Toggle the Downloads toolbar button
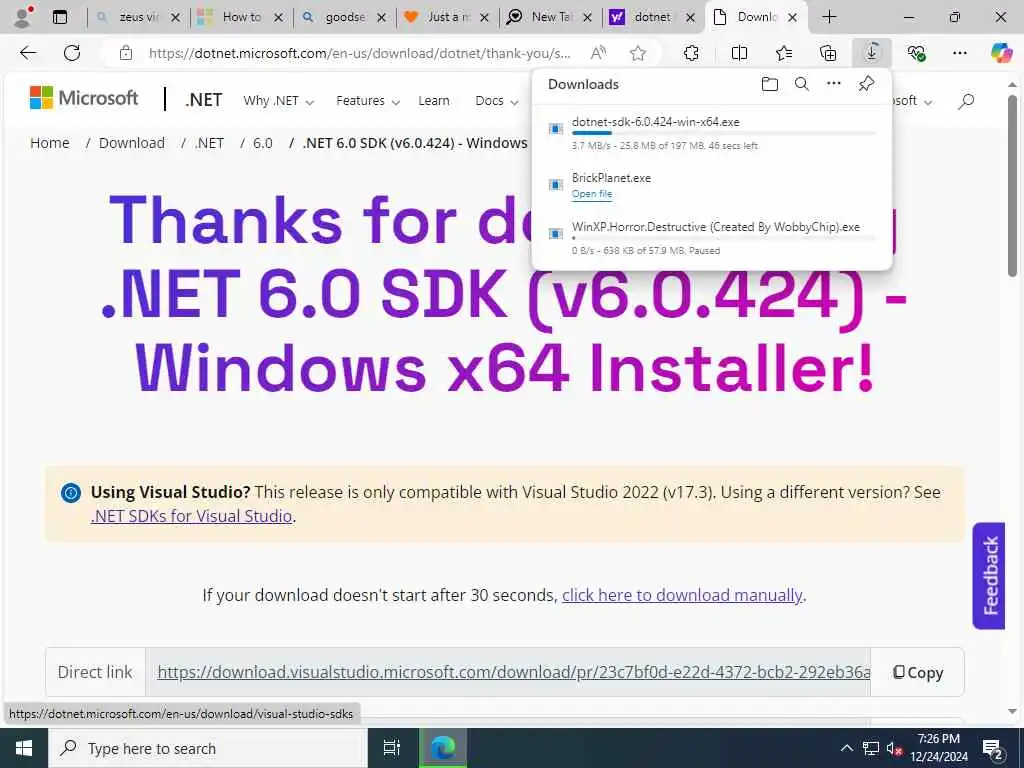The width and height of the screenshot is (1024, 768). (x=872, y=53)
